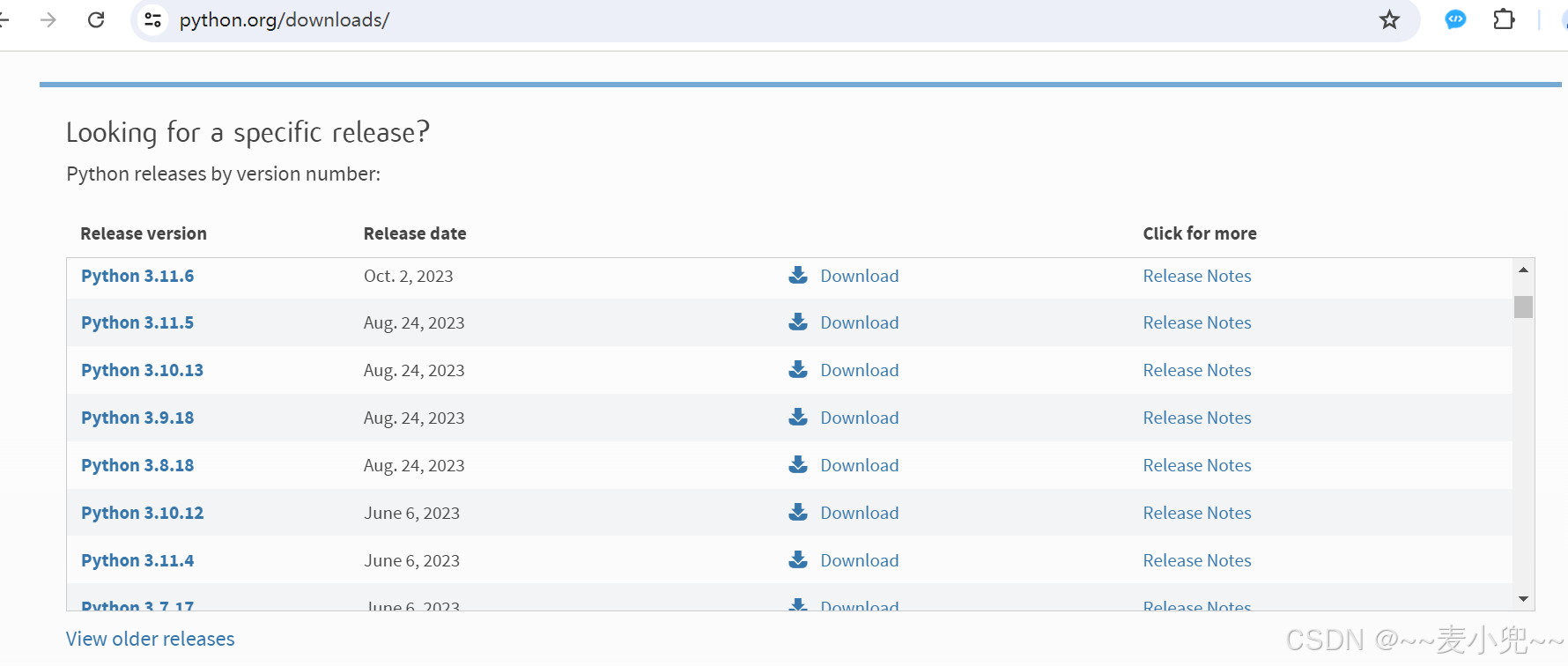
Task: Click the address bar URL python.org/downloads/
Action: point(284,19)
